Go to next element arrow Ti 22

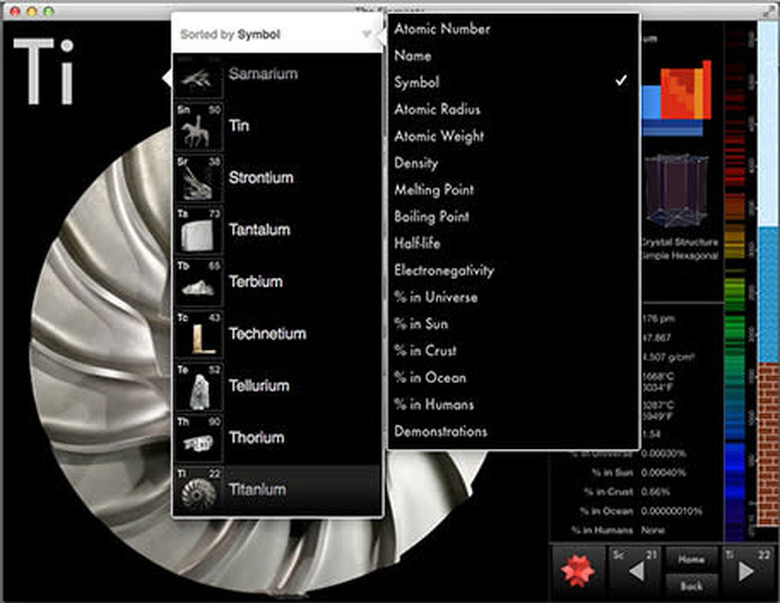point(747,571)
